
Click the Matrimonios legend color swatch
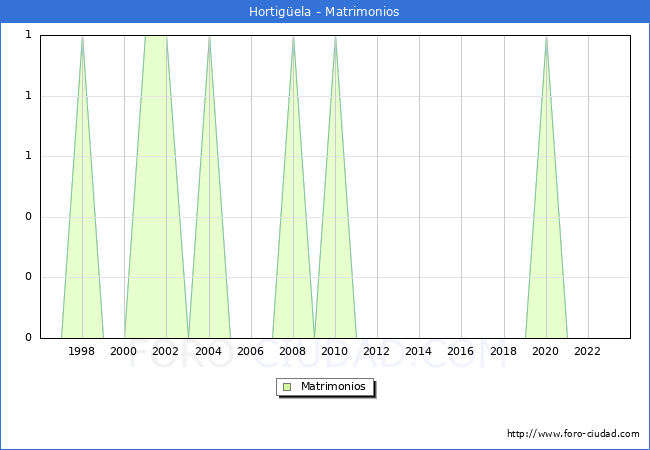[x=287, y=387]
